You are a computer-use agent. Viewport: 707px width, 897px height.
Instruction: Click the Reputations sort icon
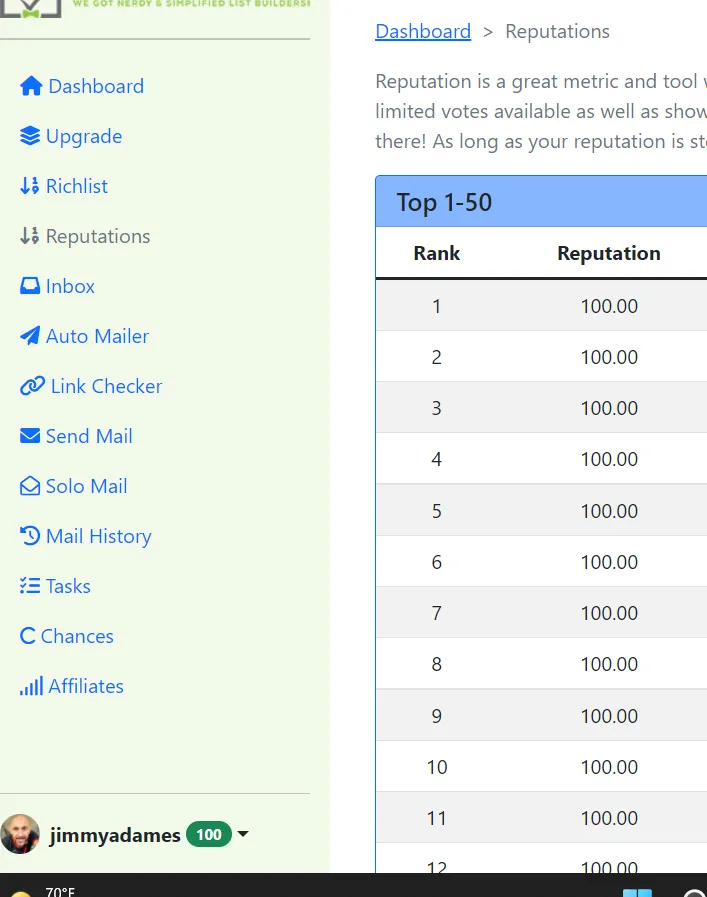[30, 236]
